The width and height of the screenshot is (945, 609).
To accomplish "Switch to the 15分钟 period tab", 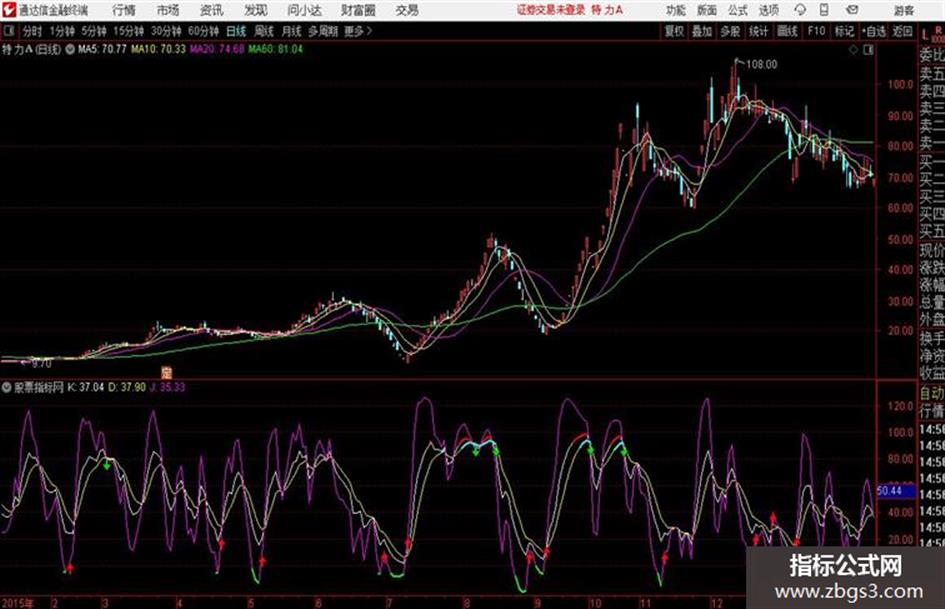I will pos(129,31).
